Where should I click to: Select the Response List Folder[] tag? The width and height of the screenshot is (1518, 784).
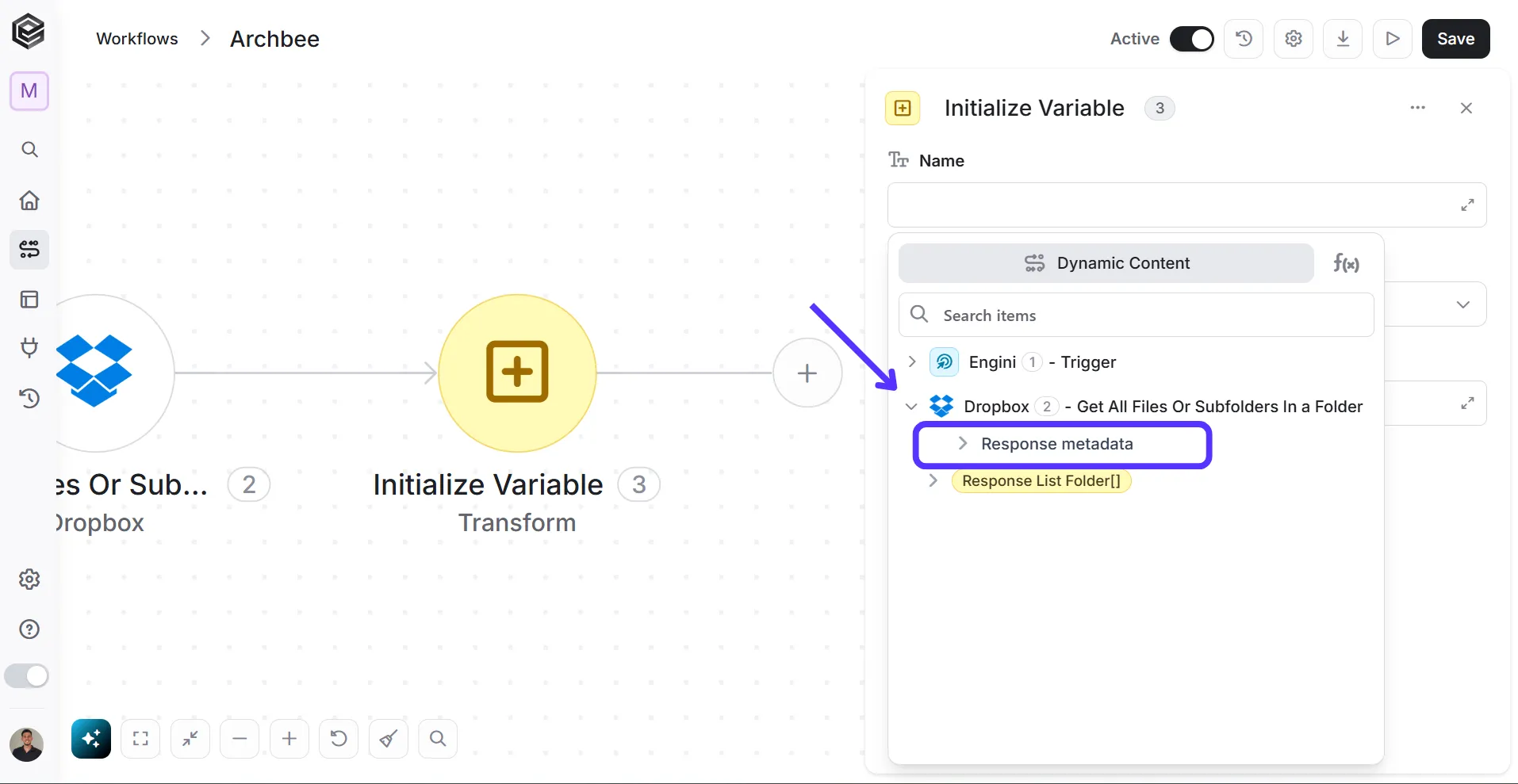pos(1041,481)
